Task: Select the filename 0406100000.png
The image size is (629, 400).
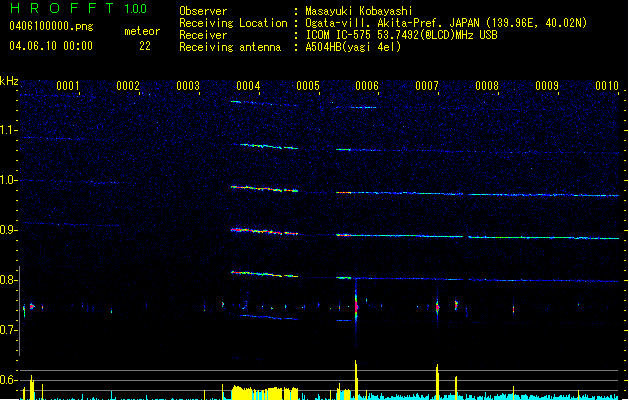Action: [51, 26]
